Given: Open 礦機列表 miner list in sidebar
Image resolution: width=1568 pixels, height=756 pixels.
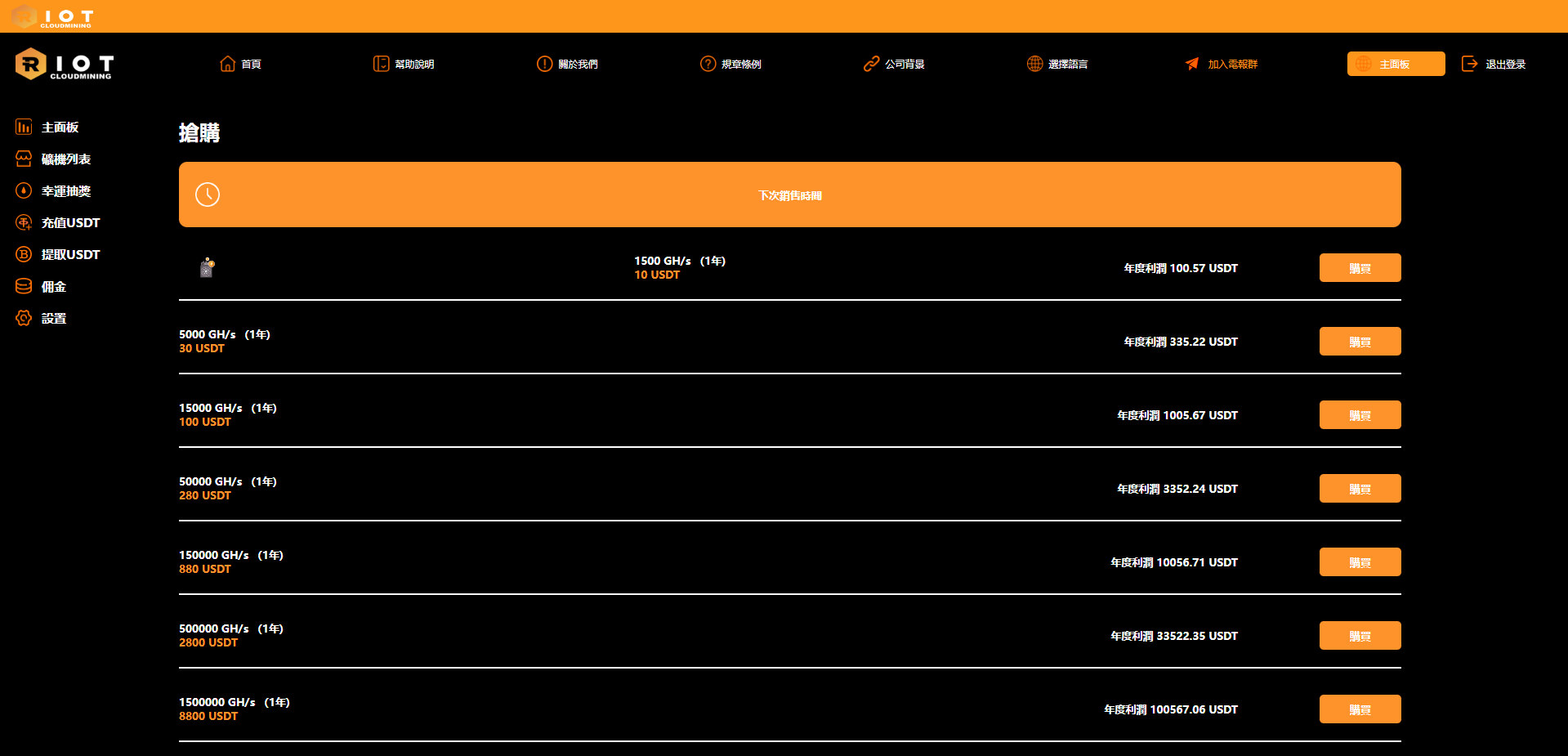Looking at the screenshot, I should point(65,159).
